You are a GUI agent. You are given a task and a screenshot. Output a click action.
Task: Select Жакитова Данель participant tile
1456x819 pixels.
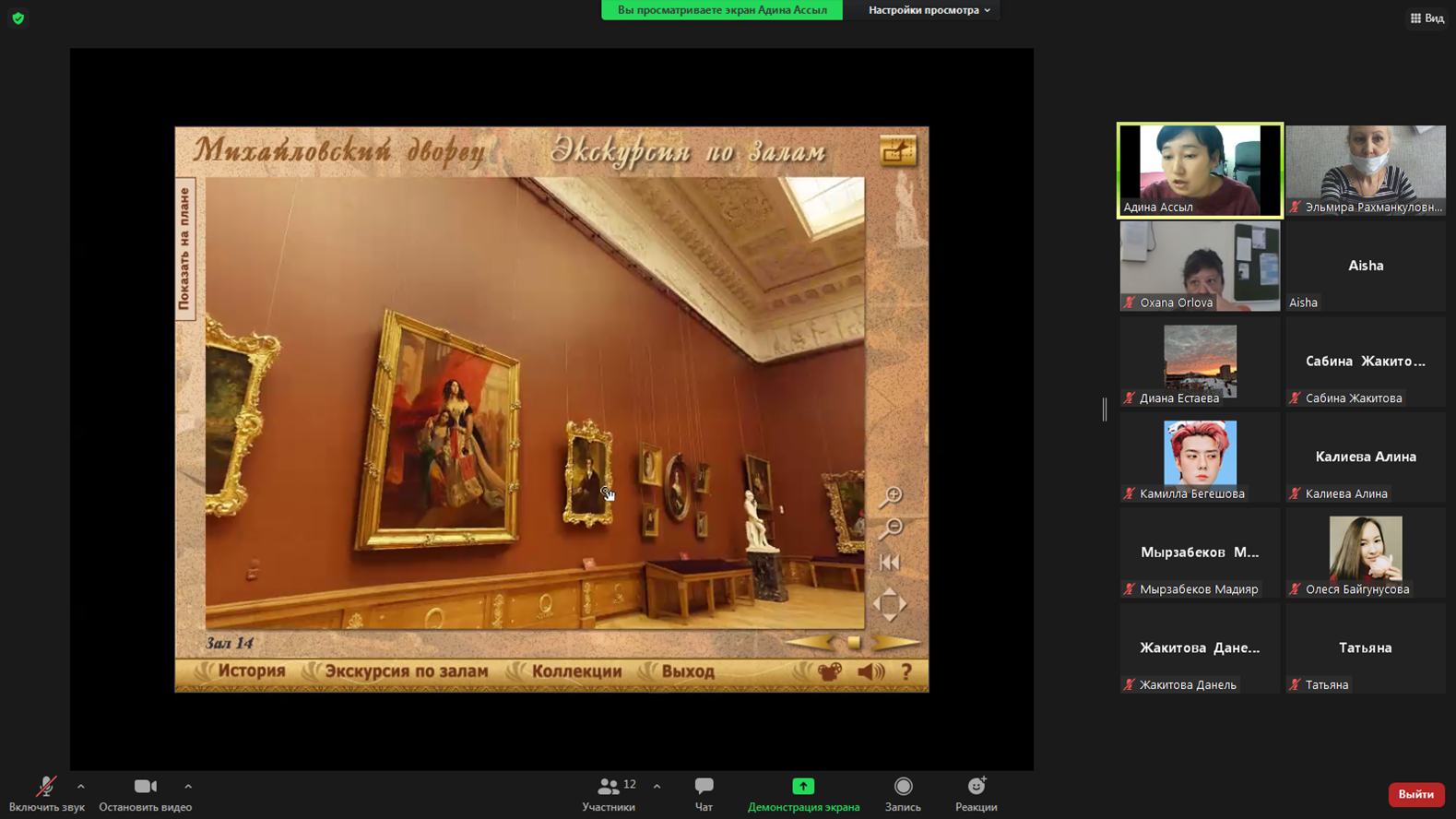1200,647
